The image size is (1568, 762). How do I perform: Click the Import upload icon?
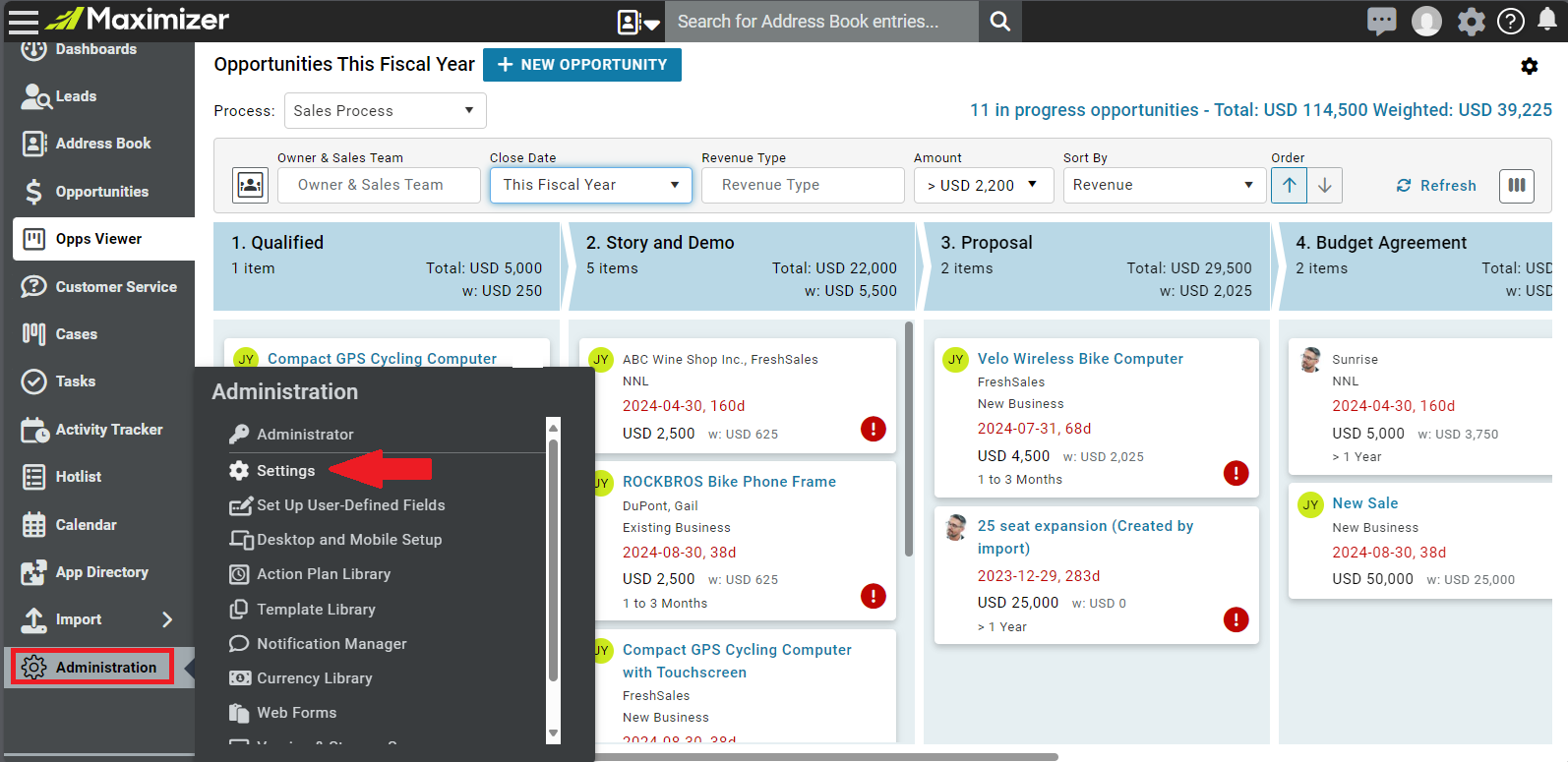(33, 619)
